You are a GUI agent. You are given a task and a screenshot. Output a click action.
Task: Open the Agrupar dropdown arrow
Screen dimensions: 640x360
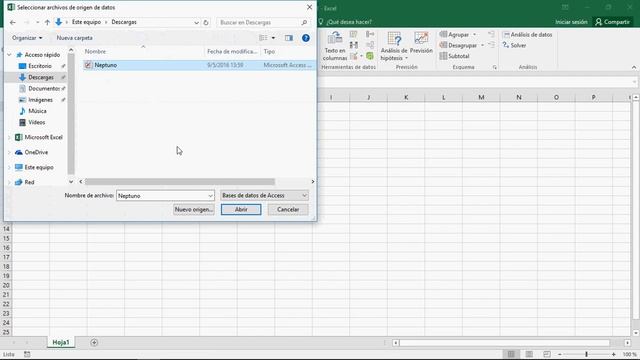(474, 35)
